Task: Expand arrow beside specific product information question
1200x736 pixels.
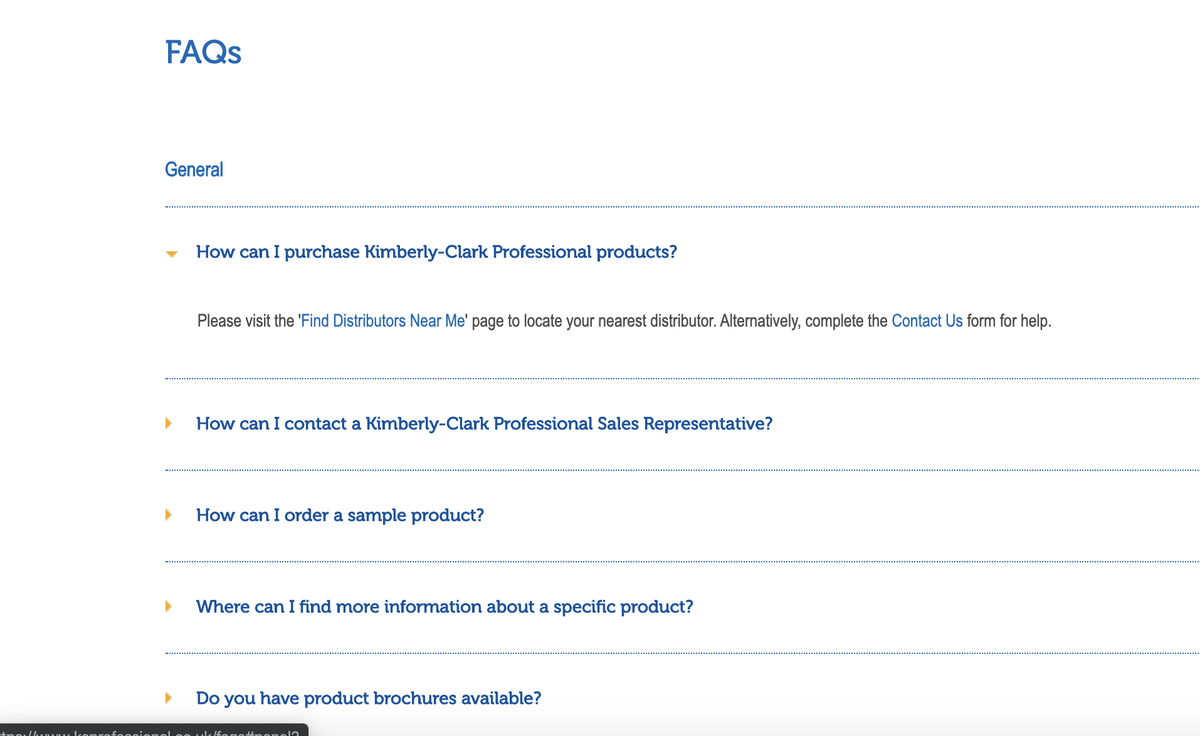Action: point(169,606)
